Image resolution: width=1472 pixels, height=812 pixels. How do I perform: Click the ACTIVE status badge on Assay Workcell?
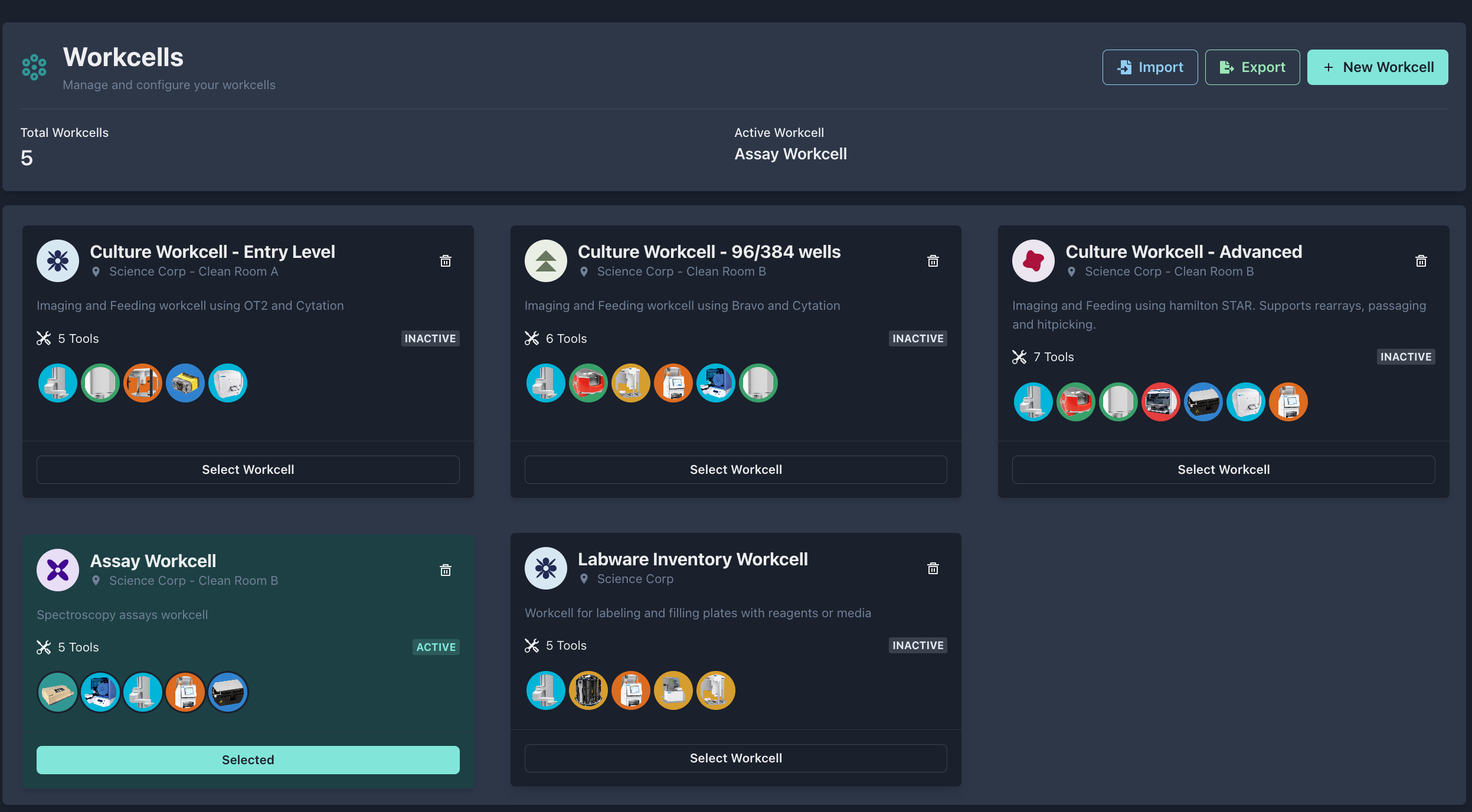coord(436,647)
